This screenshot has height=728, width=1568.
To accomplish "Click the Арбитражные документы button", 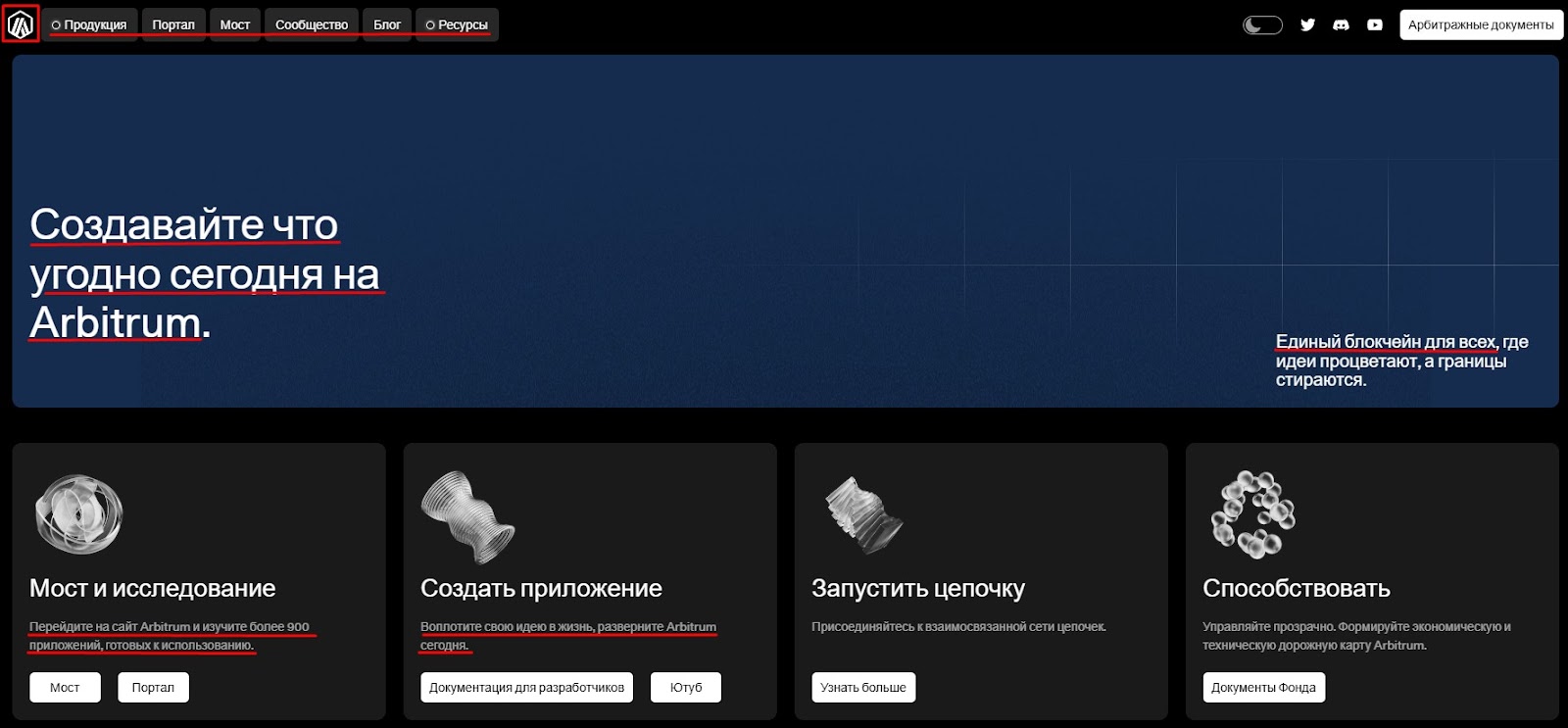I will click(1481, 24).
